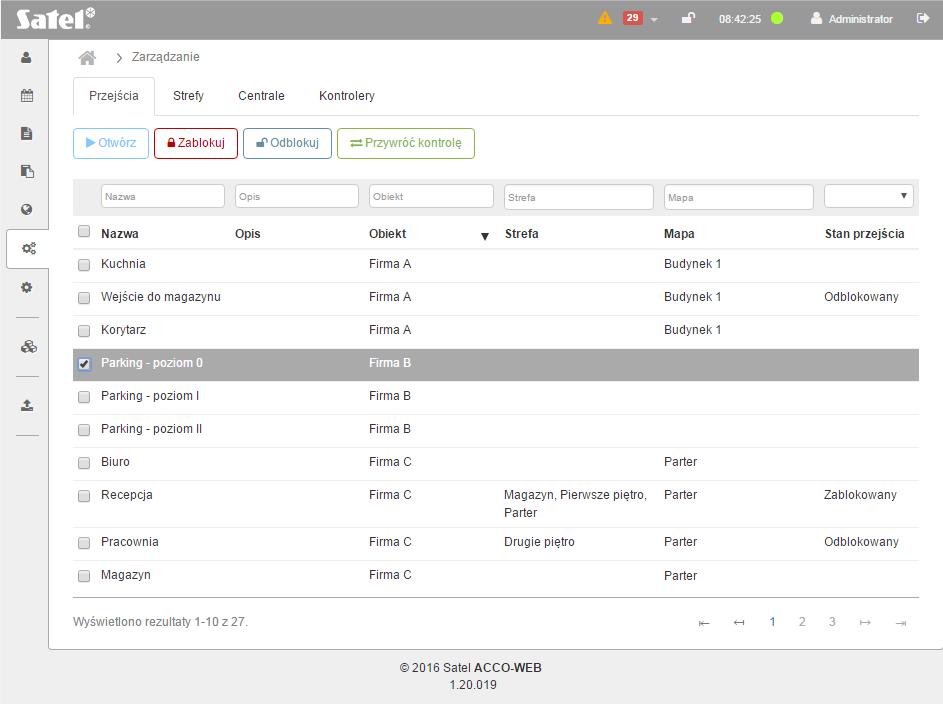Go to page 2
This screenshot has height=704, width=943.
[802, 622]
